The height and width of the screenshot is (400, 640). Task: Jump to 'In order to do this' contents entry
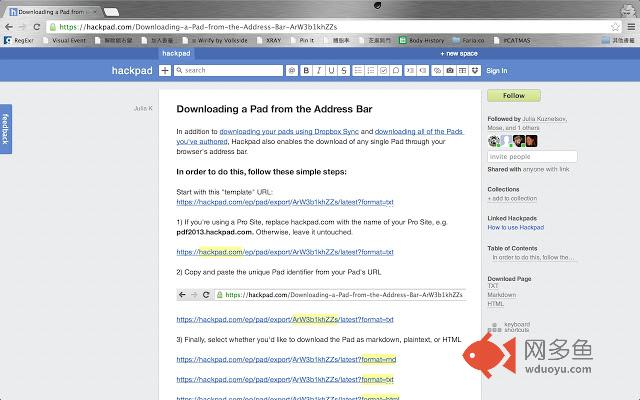[x=533, y=258]
